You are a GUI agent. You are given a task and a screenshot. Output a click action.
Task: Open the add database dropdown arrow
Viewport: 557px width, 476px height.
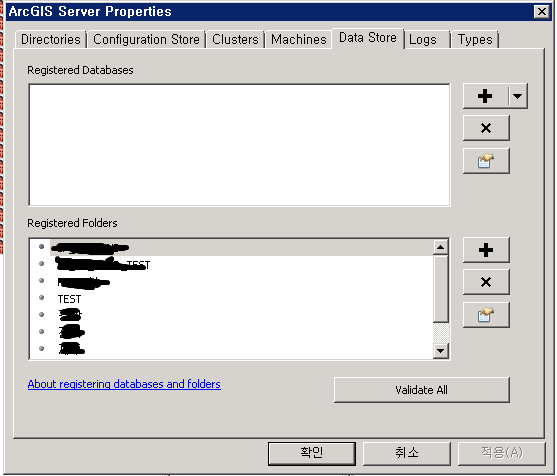click(x=518, y=96)
